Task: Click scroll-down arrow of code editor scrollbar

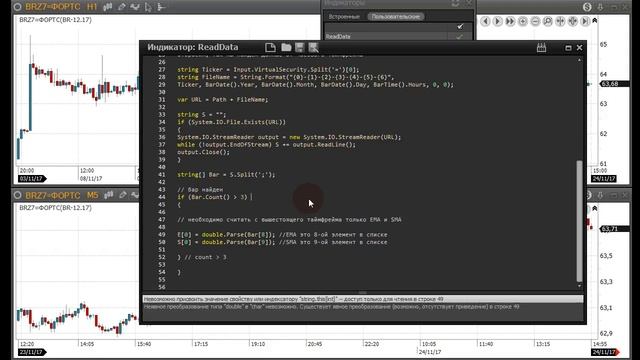Action: point(579,286)
